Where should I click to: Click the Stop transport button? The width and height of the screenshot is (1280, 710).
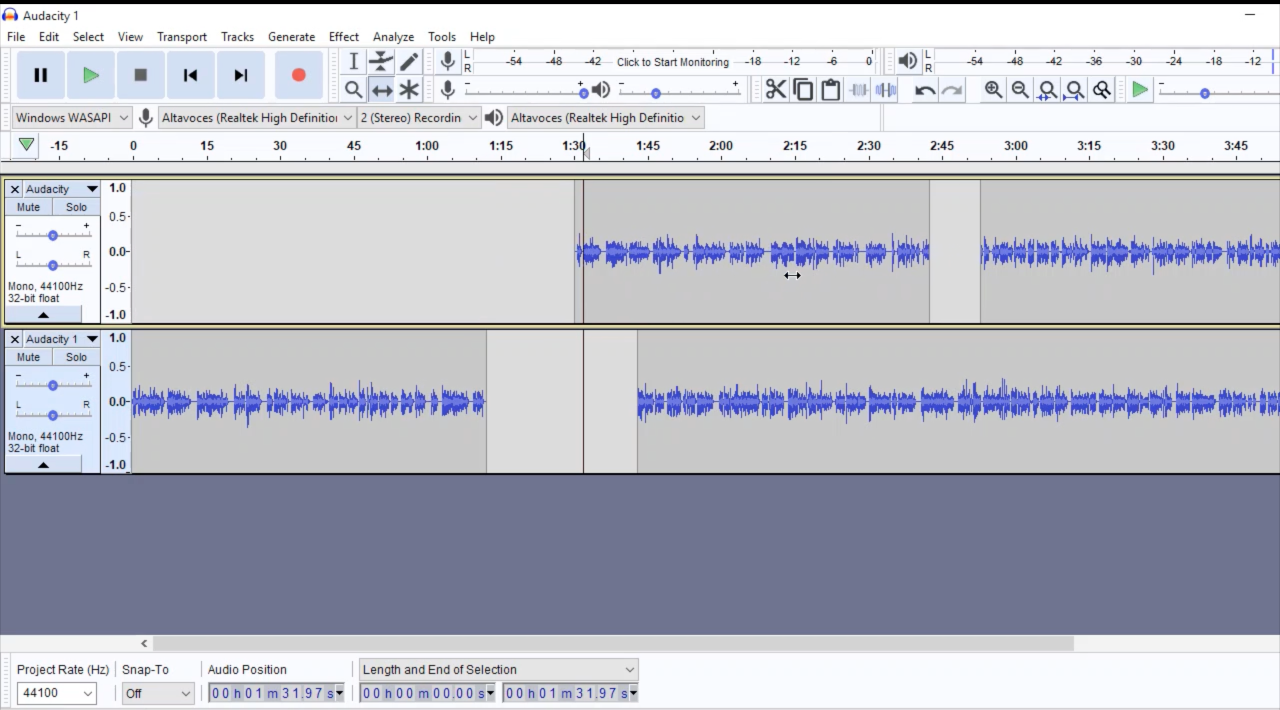(x=141, y=75)
